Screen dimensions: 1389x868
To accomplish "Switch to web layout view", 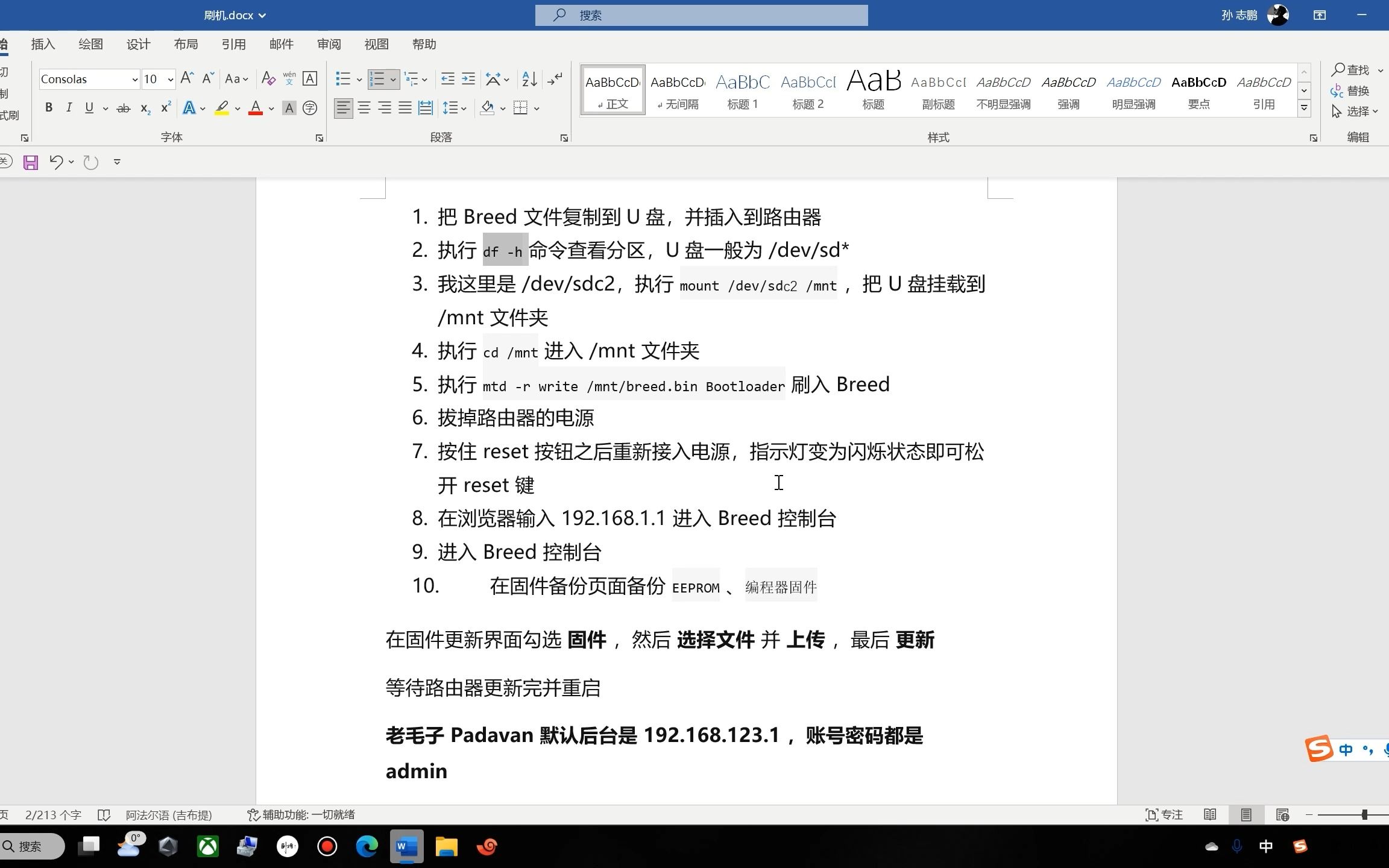I will tap(1282, 815).
